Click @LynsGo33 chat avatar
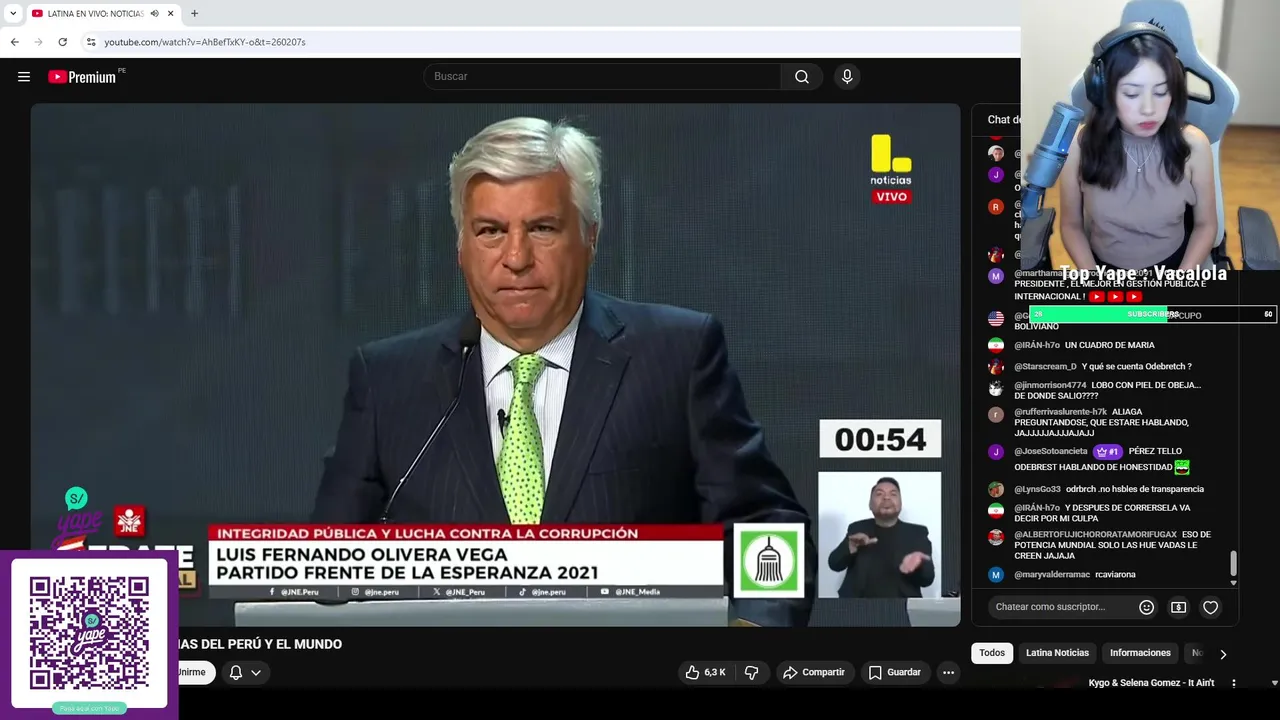Image resolution: width=1280 pixels, height=720 pixels. point(996,489)
